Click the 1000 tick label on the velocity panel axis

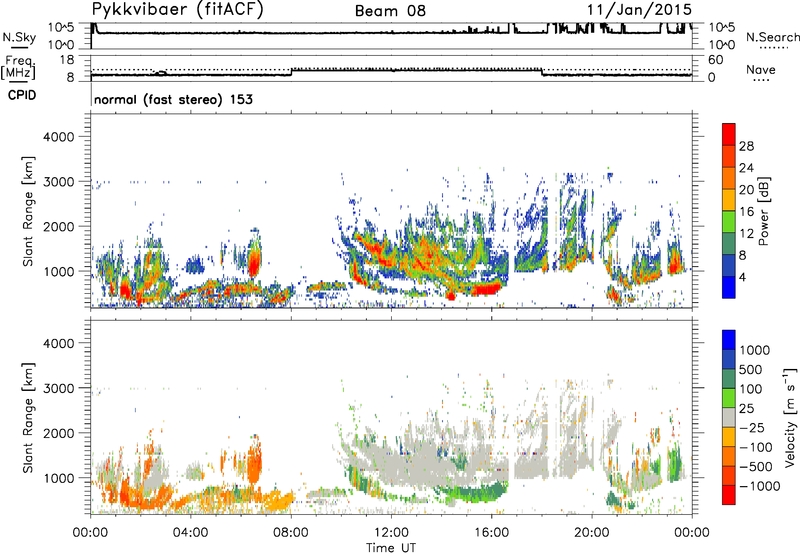(58, 478)
